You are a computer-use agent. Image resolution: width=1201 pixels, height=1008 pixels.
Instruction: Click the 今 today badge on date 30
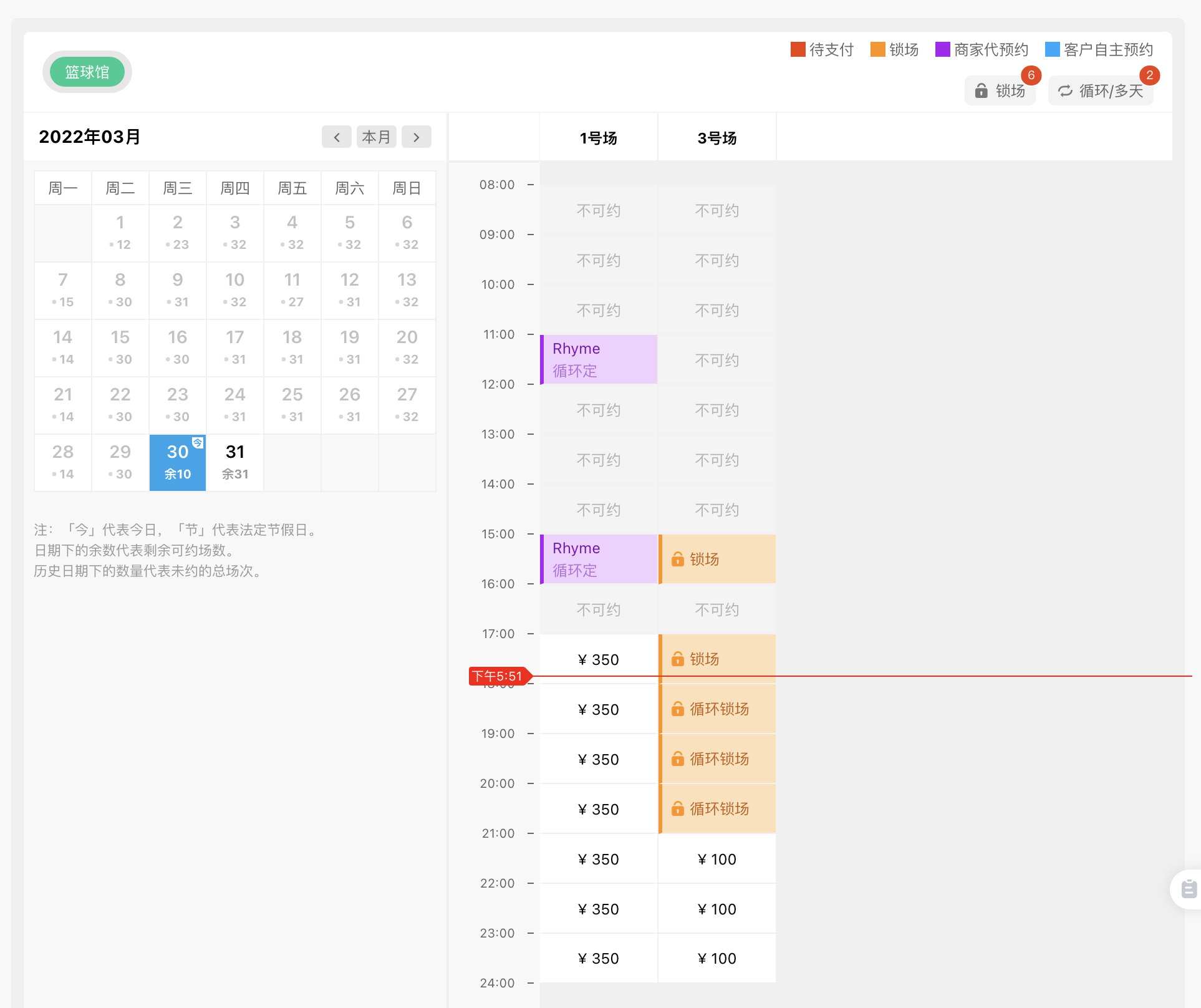coord(198,443)
